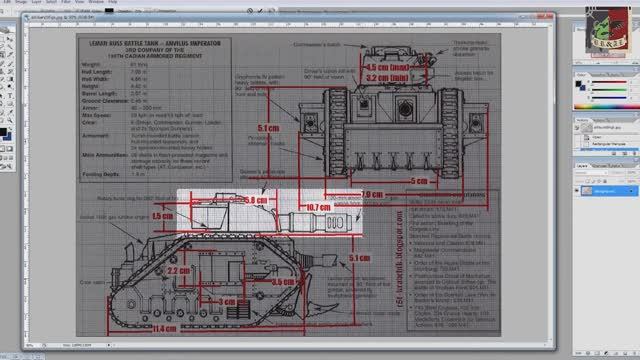
Task: Select the Dodge tool
Action: [x=10, y=87]
